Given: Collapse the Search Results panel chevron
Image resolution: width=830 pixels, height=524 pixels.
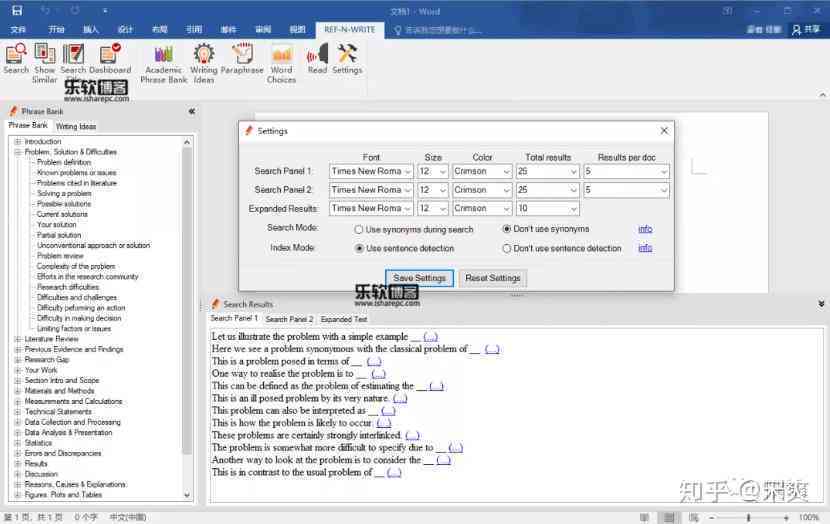Looking at the screenshot, I should (x=821, y=304).
